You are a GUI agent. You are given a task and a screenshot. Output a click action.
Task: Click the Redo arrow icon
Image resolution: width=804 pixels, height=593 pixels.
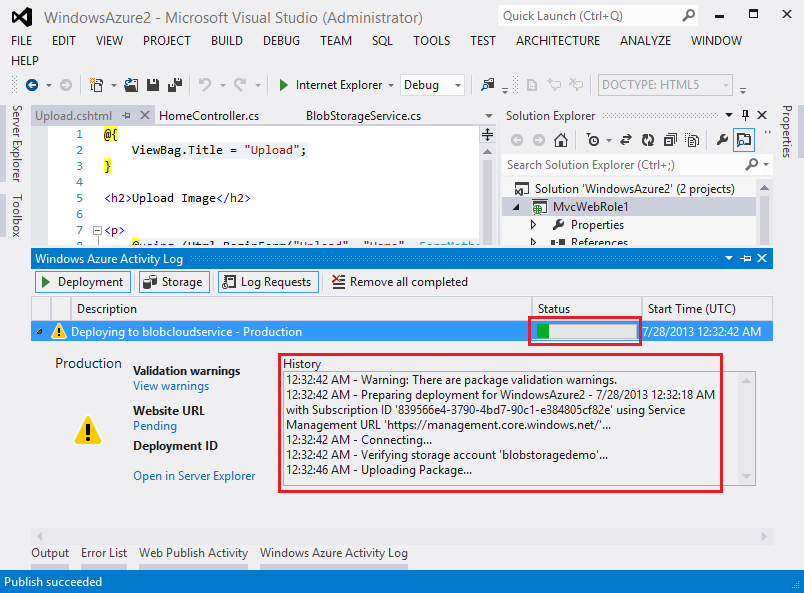click(x=240, y=85)
